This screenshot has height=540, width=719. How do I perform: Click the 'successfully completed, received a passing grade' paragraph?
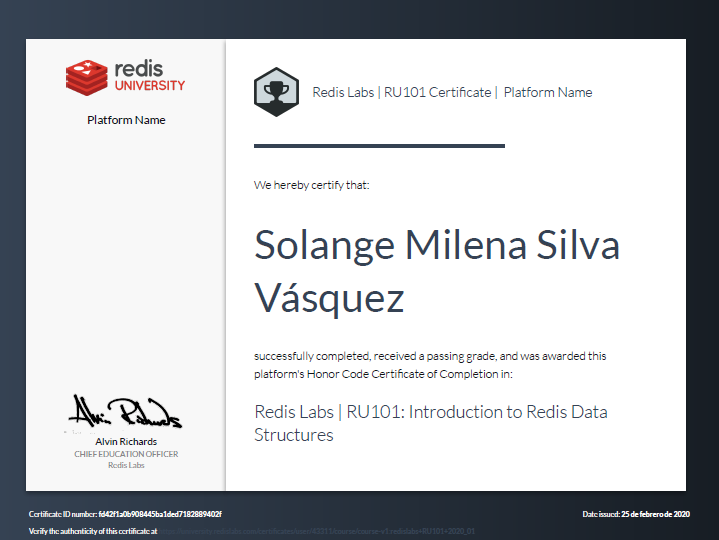[430, 365]
